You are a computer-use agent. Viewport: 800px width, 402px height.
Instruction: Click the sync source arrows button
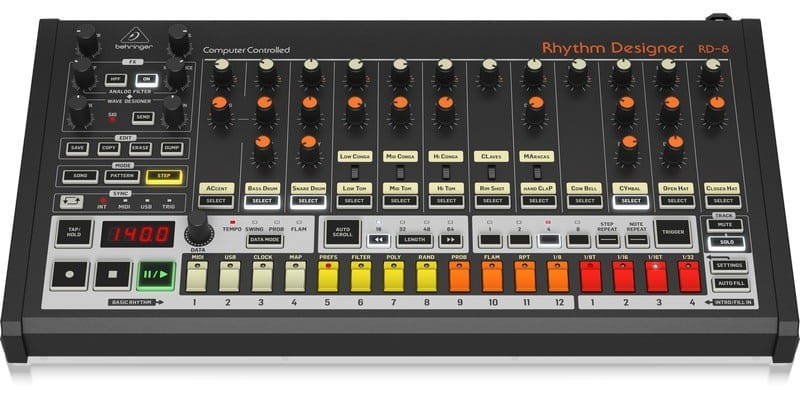tap(71, 202)
